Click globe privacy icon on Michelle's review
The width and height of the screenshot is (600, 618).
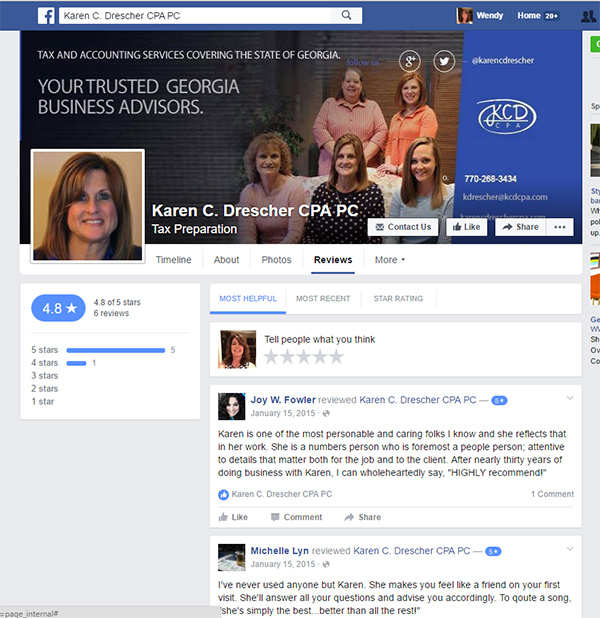click(x=326, y=564)
